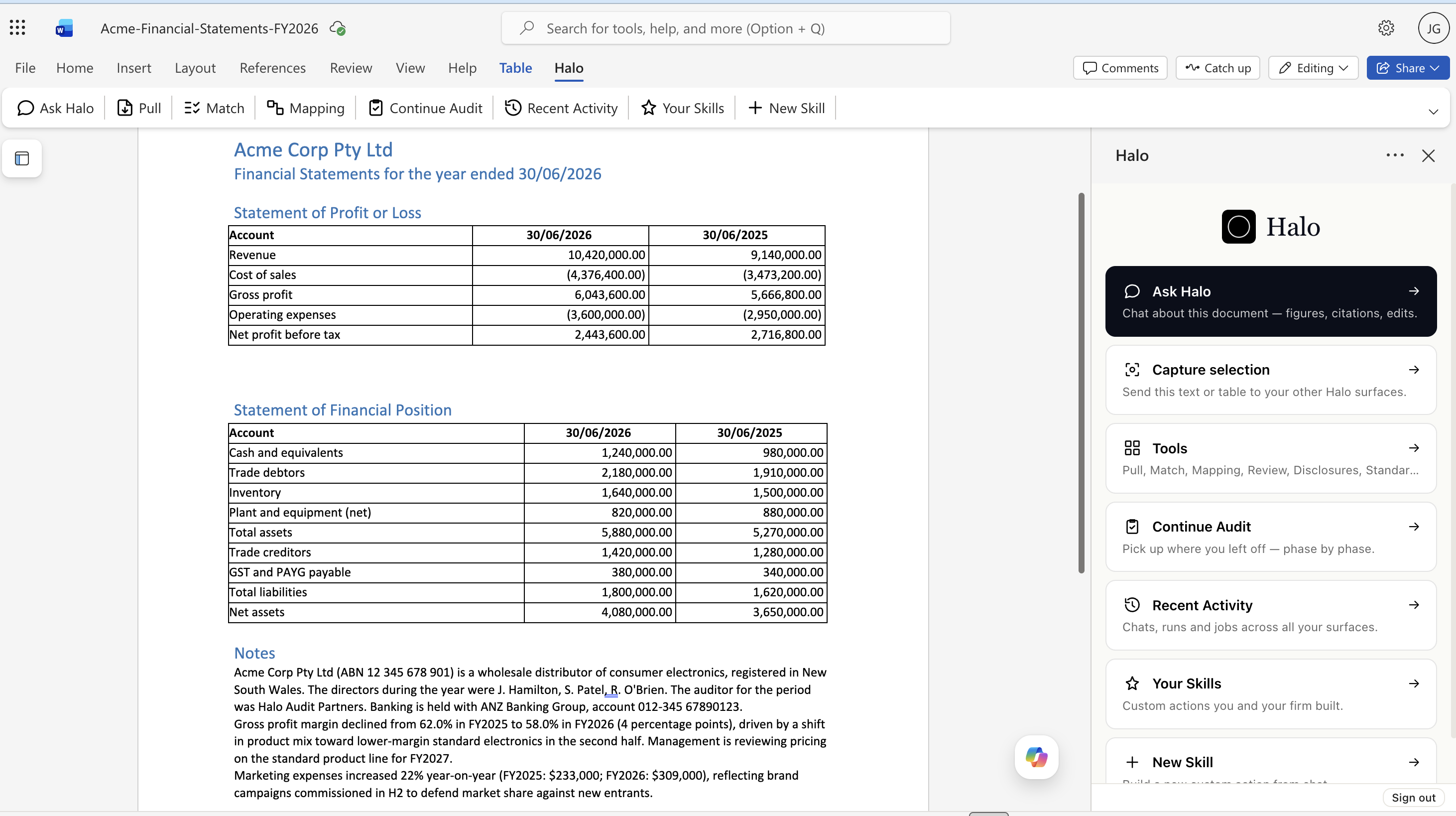The height and width of the screenshot is (816, 1456).
Task: Open Mapping from the ribbon
Action: click(306, 108)
